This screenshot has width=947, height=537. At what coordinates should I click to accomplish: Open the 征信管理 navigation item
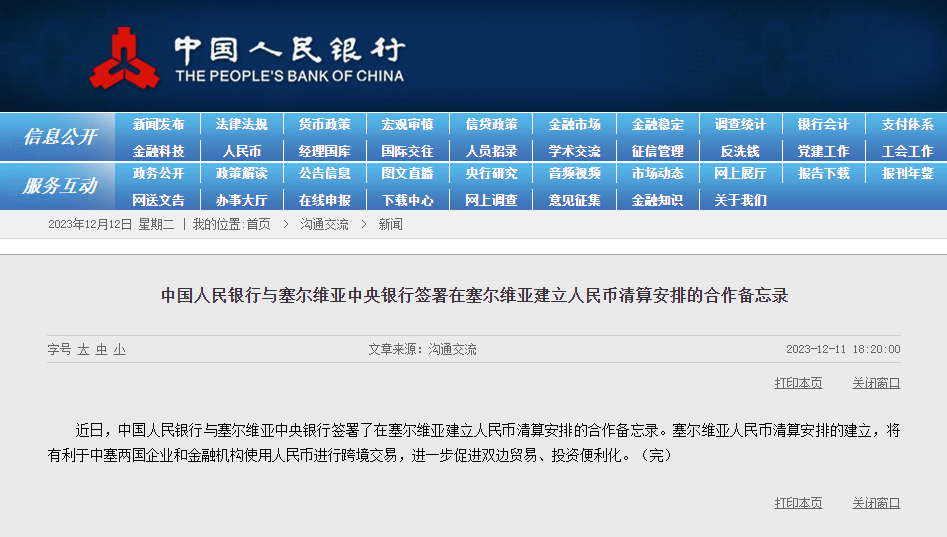[x=657, y=151]
